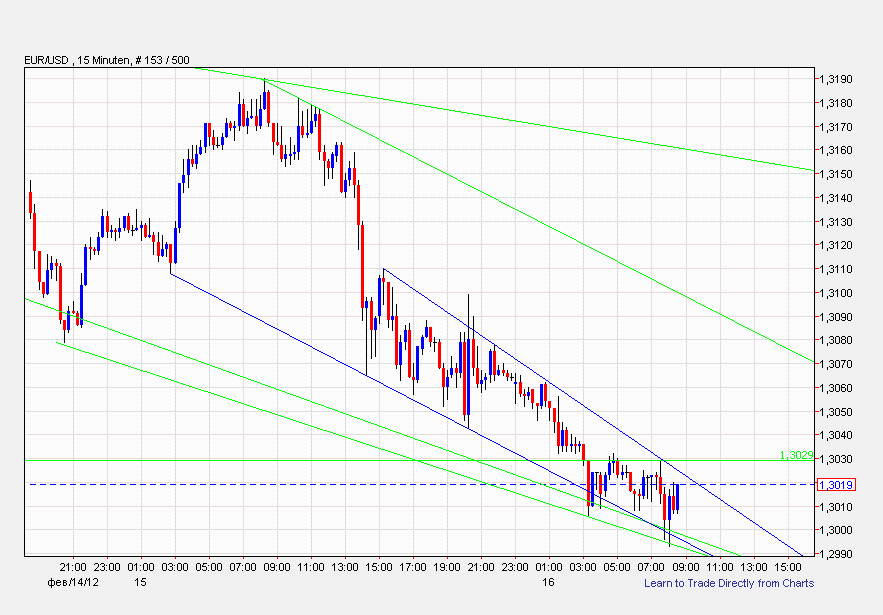Viewport: 883px width, 615px height.
Task: Click the 1,3000 price axis label
Action: 836,531
